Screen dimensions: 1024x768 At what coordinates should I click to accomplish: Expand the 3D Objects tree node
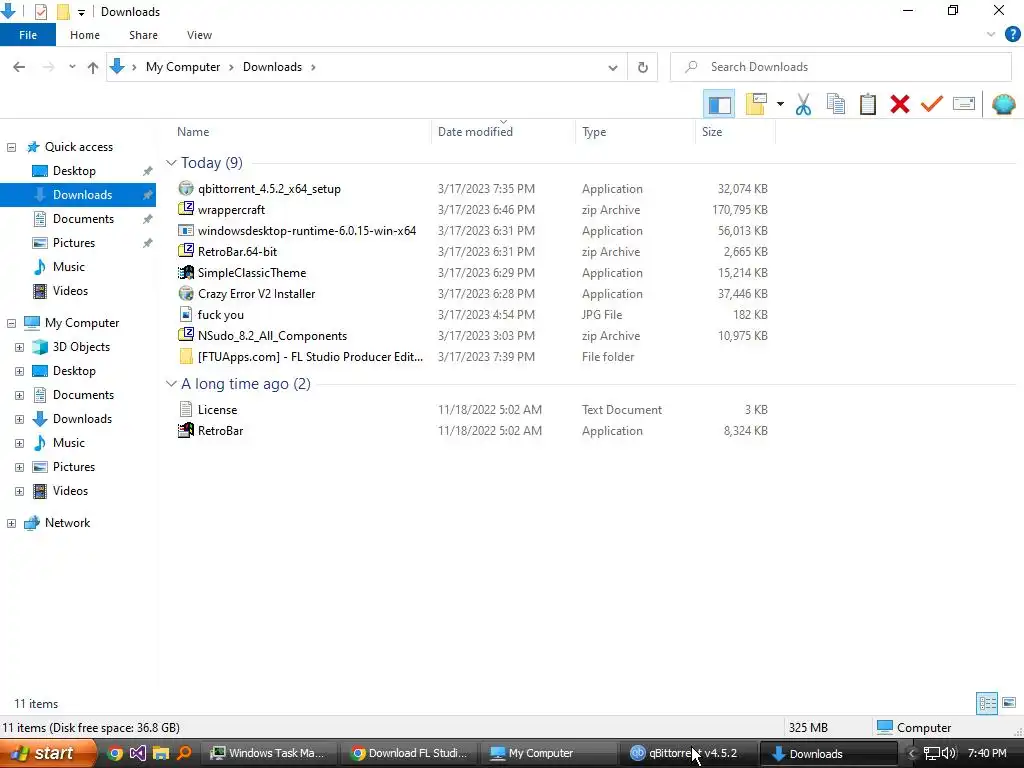(x=20, y=347)
